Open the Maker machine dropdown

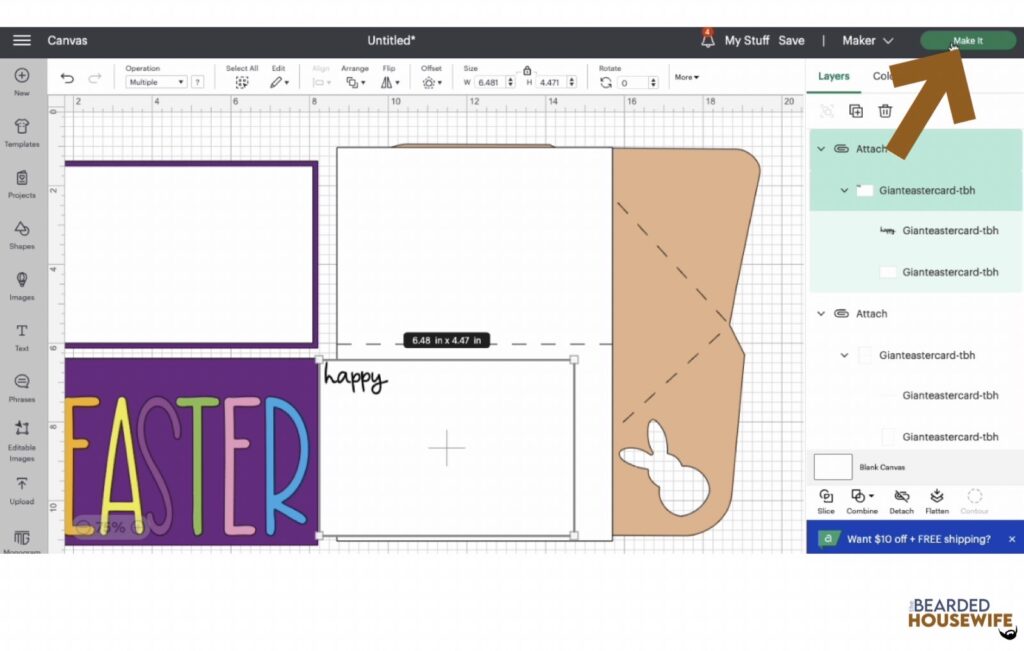pyautogui.click(x=866, y=40)
